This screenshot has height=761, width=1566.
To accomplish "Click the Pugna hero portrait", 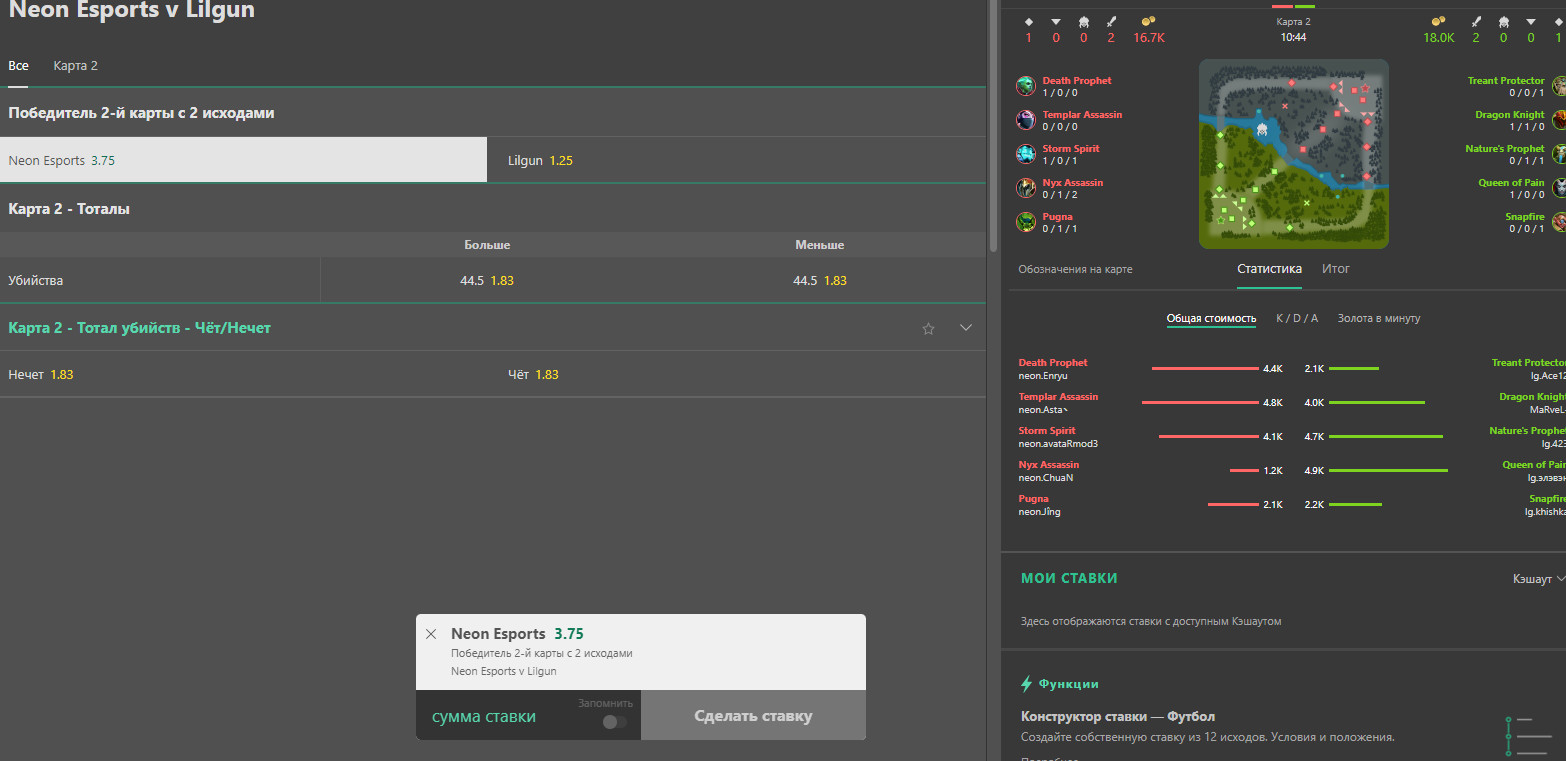I will (1025, 222).
